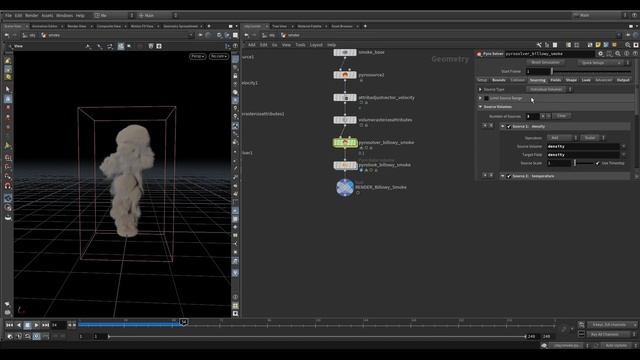
Task: Select the attribadjustvector_velocity node
Action: pos(345,98)
